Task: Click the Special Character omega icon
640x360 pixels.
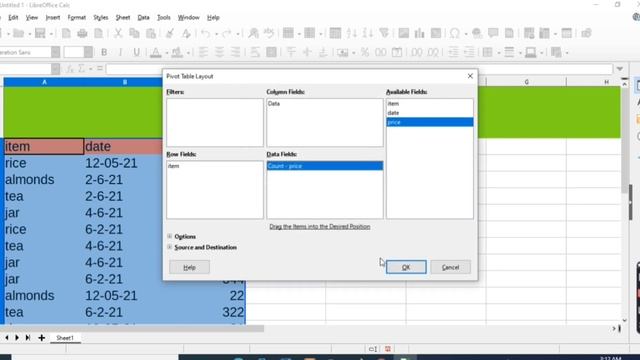Action: point(455,33)
